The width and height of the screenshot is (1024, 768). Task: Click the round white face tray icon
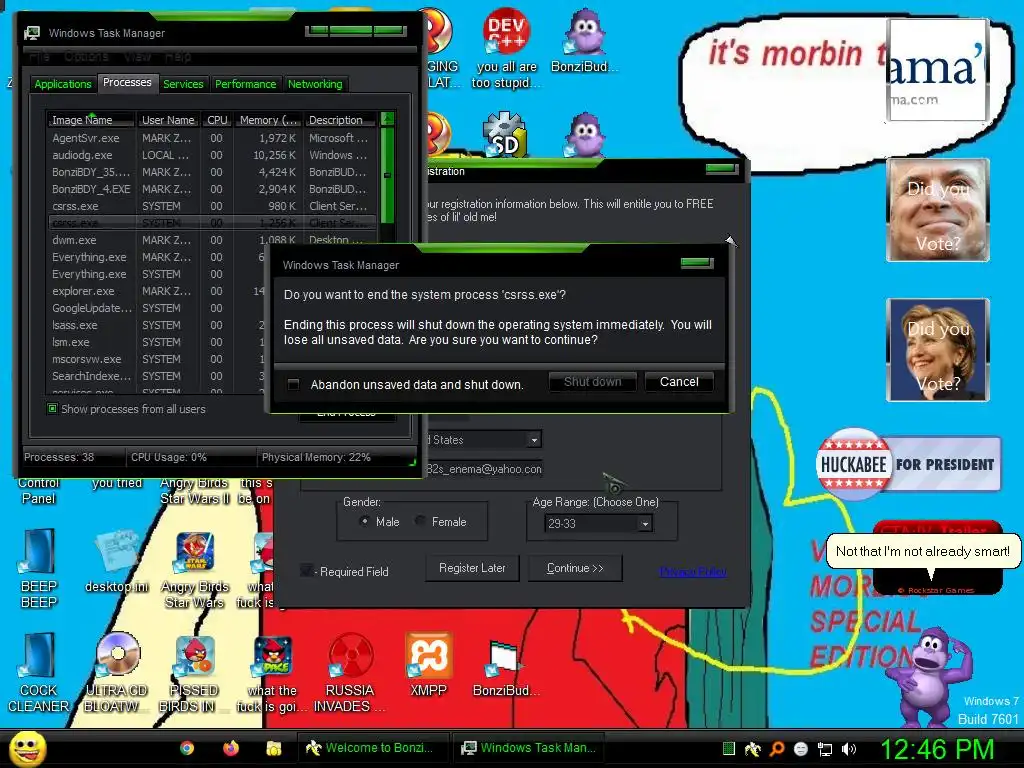pos(801,749)
